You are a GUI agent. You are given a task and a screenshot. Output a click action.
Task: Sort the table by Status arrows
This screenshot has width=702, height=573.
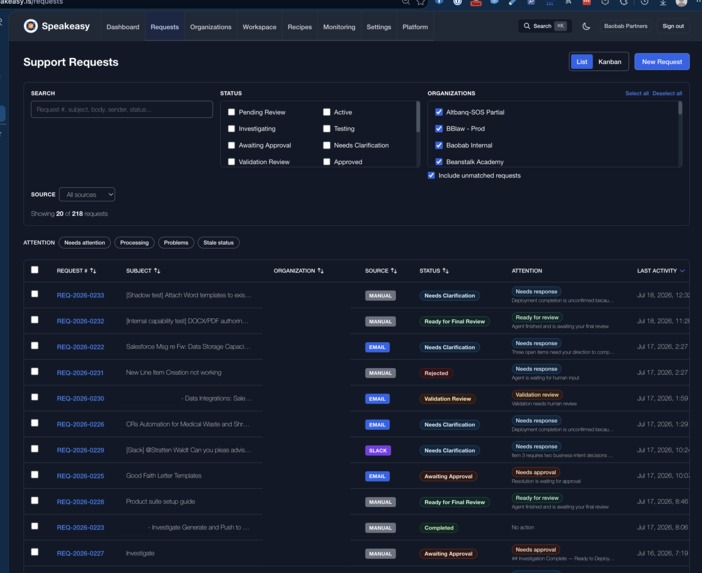coord(446,271)
